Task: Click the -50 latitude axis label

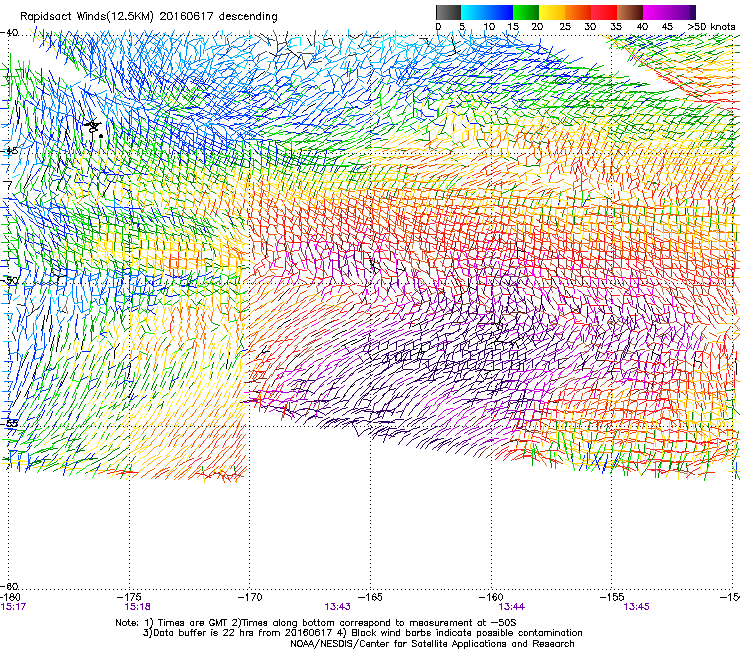Action: click(x=9, y=280)
